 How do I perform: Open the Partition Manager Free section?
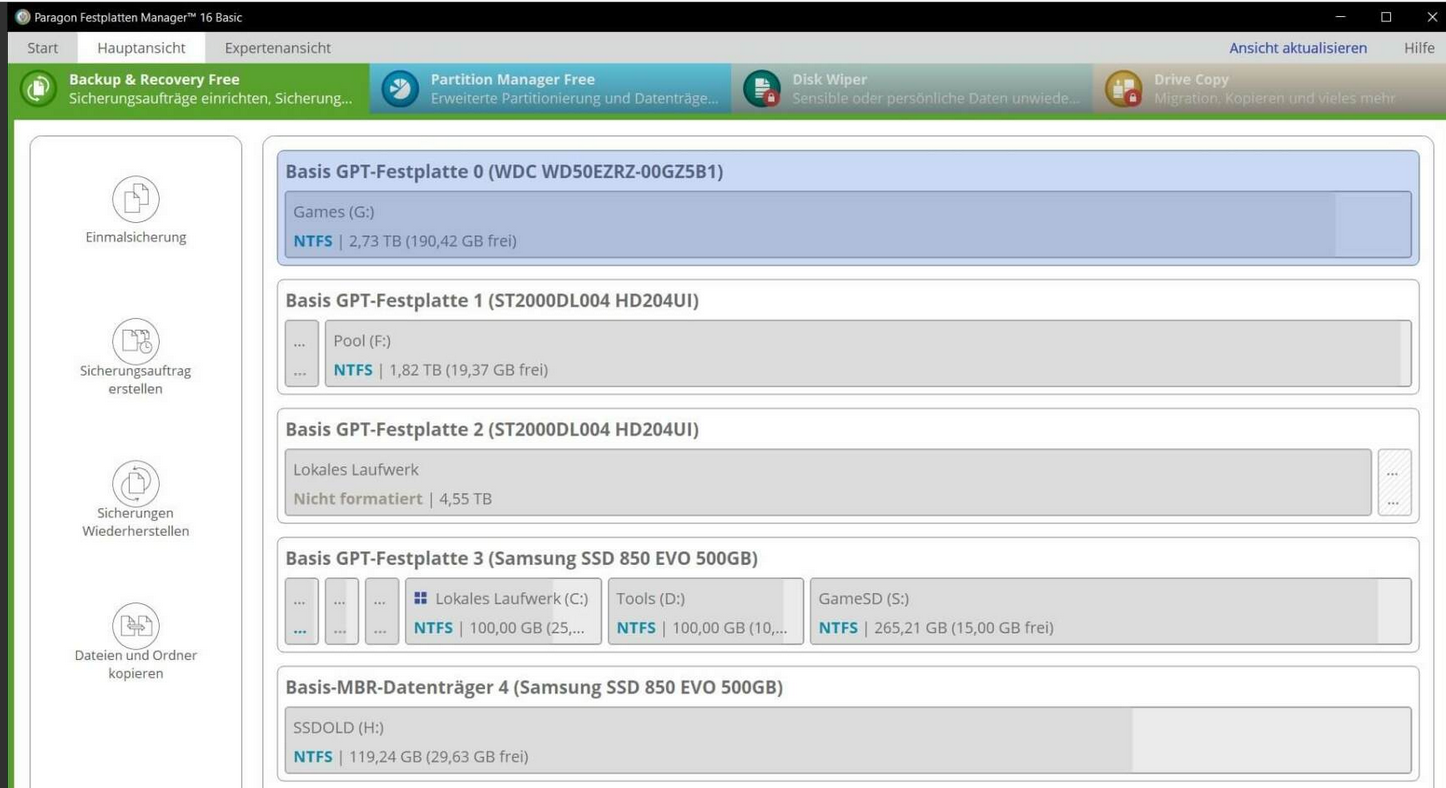(550, 88)
